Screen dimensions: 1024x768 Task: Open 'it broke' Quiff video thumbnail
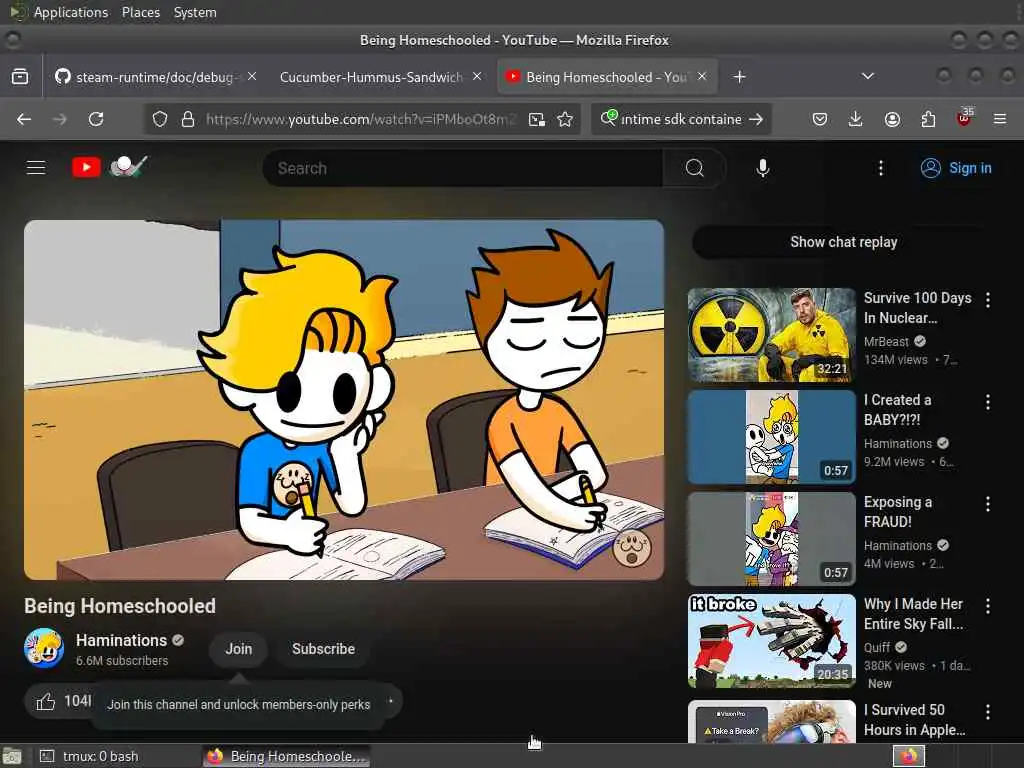point(771,641)
